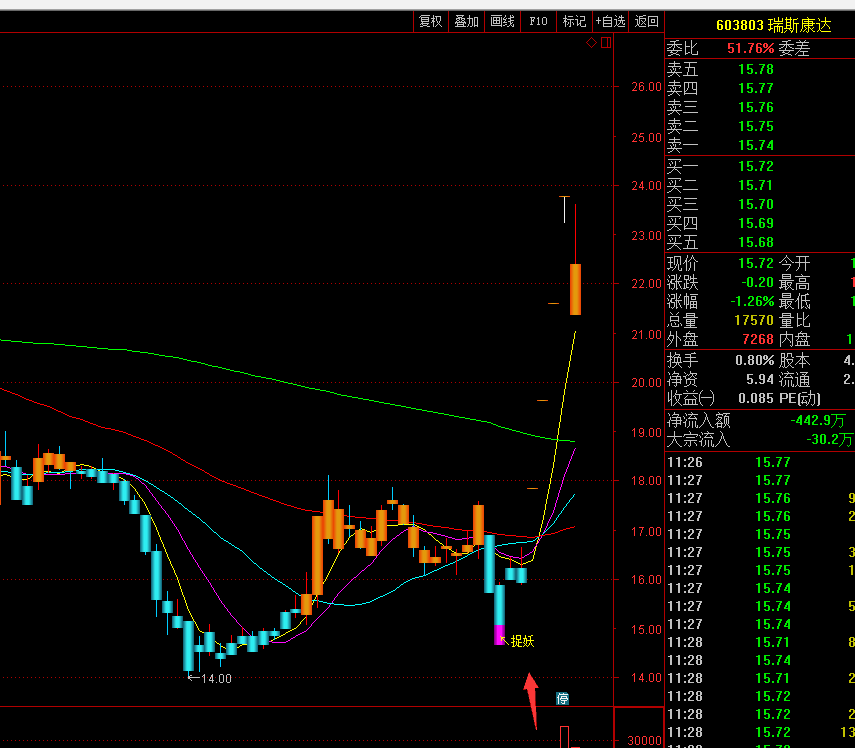
Task: Select the 卖一 ask row
Action: [x=760, y=146]
